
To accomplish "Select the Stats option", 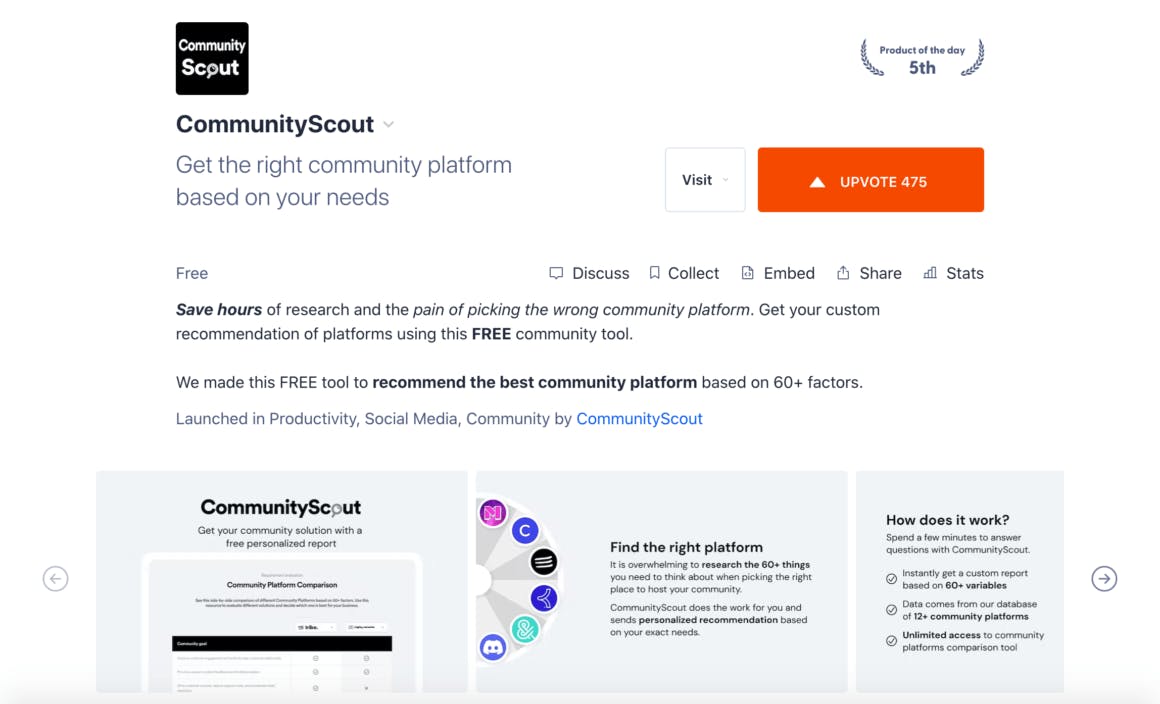I will [964, 273].
